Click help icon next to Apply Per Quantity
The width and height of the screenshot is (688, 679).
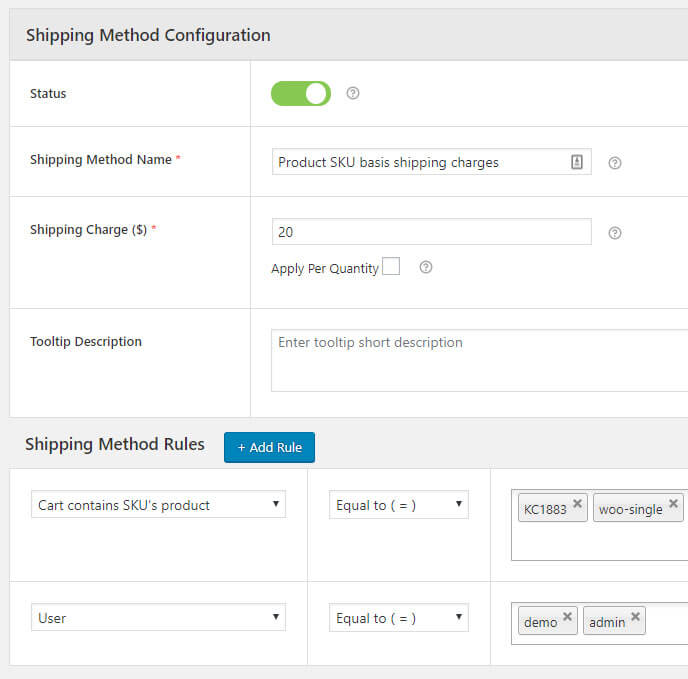pos(425,267)
